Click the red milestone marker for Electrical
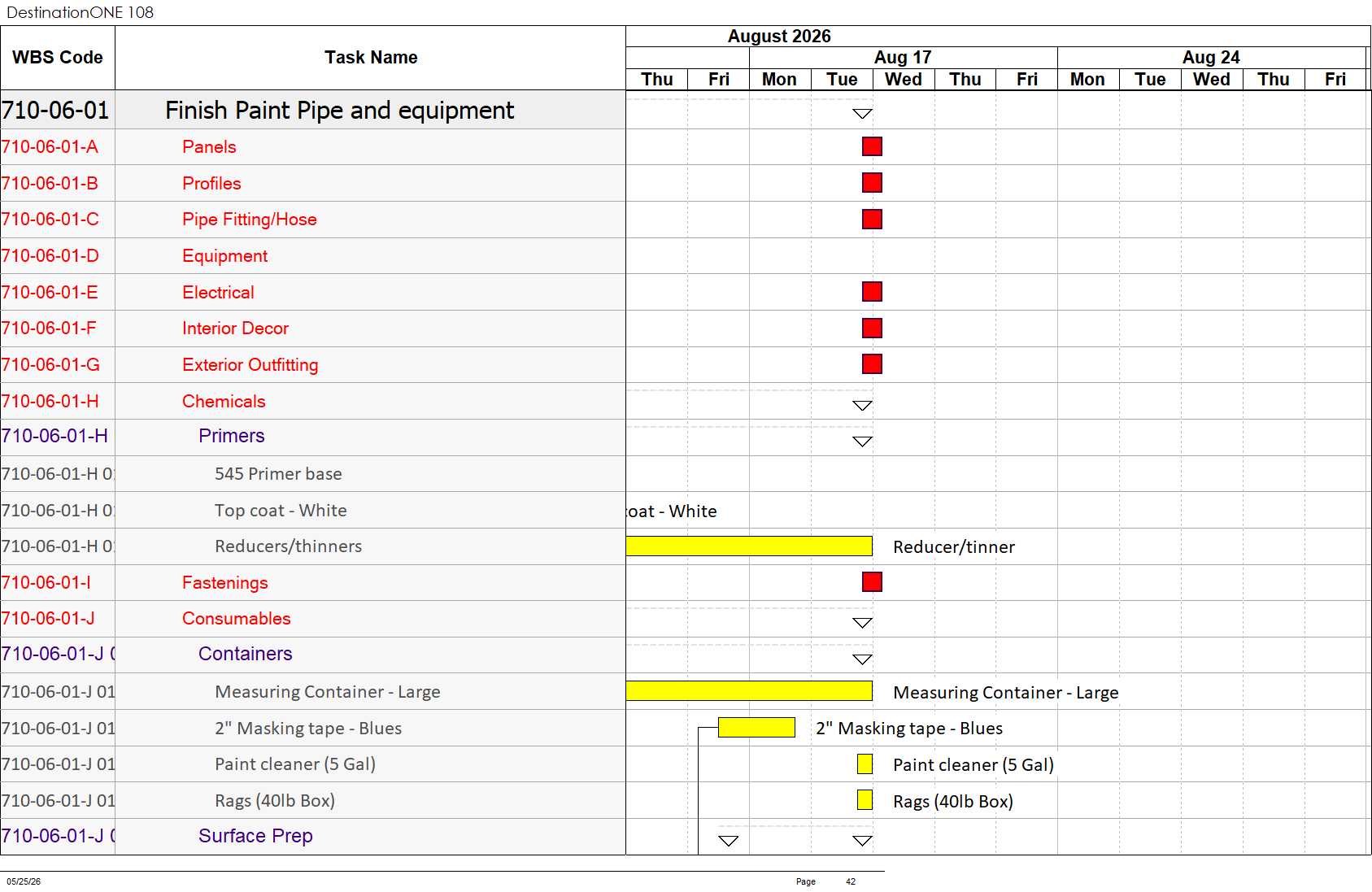The height and width of the screenshot is (892, 1372). [872, 292]
